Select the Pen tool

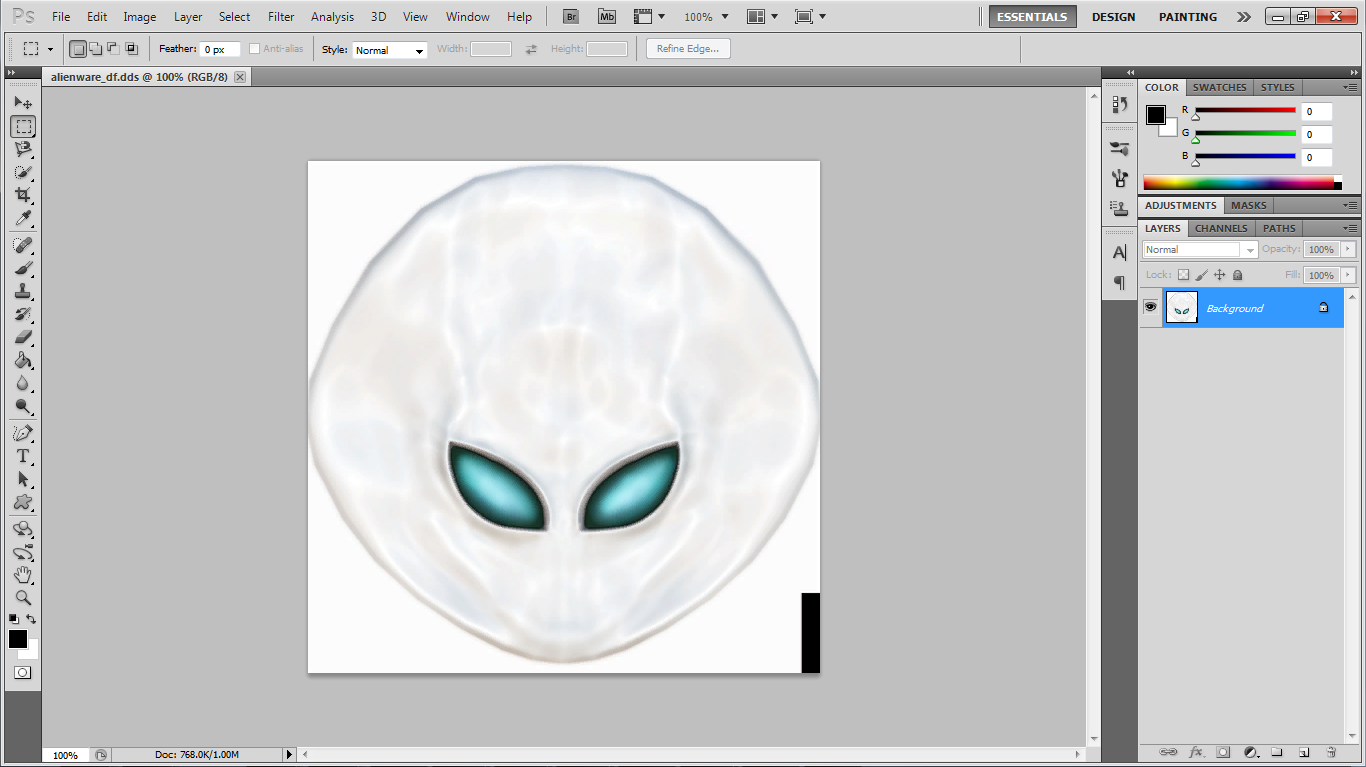click(x=23, y=433)
